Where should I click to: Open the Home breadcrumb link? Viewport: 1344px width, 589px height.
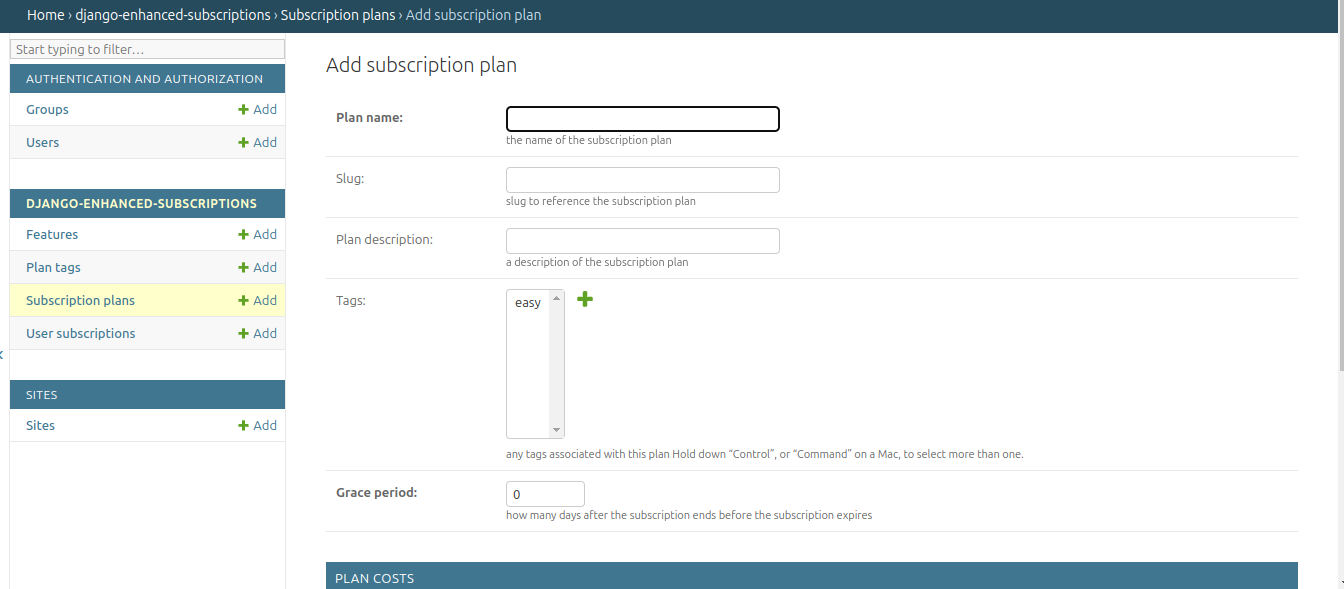pyautogui.click(x=45, y=15)
